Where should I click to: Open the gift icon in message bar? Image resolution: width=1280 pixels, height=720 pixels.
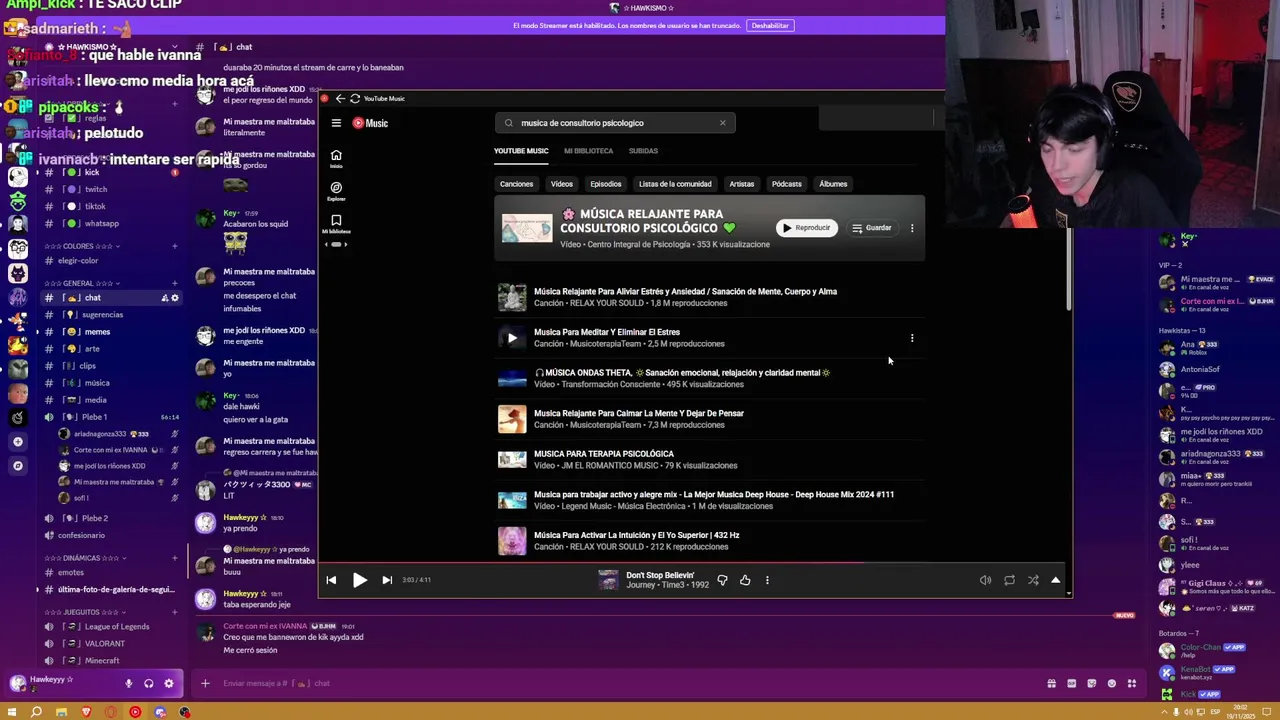(1052, 684)
